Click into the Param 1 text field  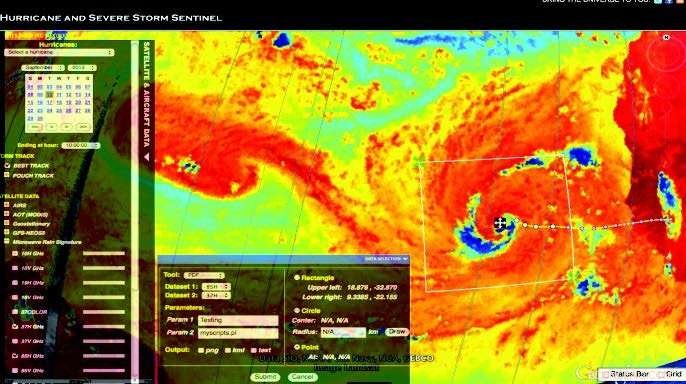pyautogui.click(x=238, y=320)
